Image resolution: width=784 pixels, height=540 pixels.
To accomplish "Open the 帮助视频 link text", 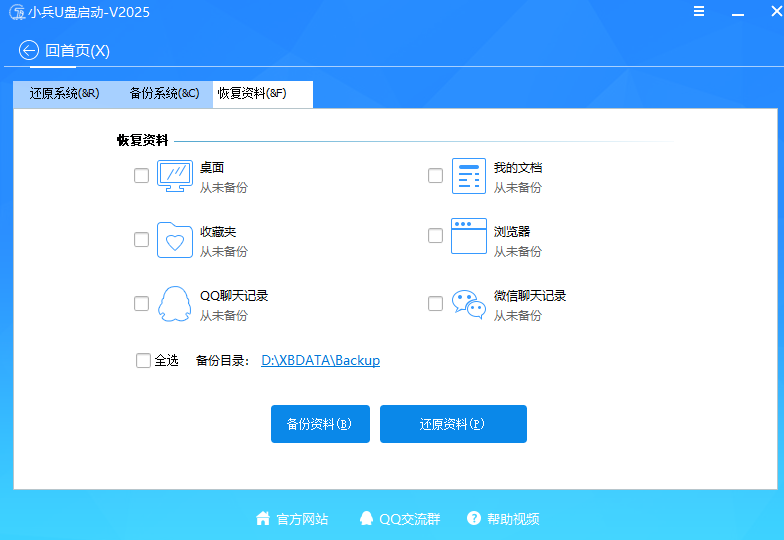I will click(x=513, y=519).
